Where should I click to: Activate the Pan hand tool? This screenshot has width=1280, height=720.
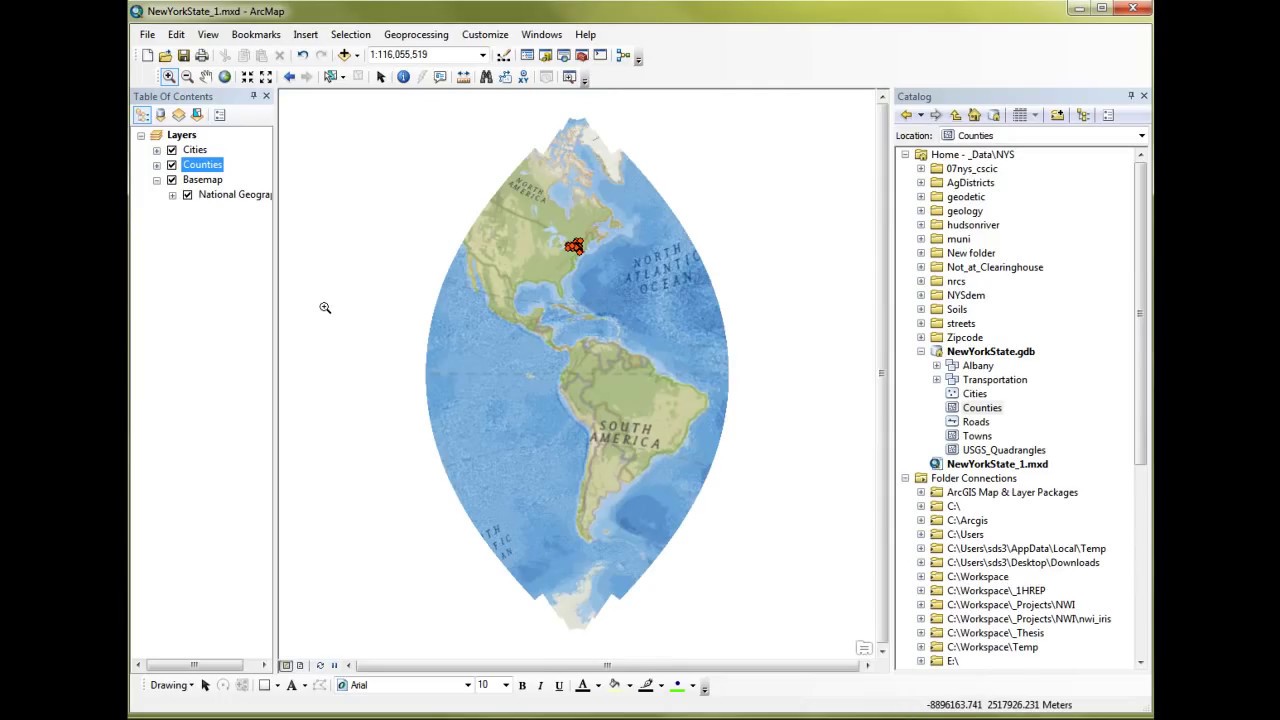point(206,77)
